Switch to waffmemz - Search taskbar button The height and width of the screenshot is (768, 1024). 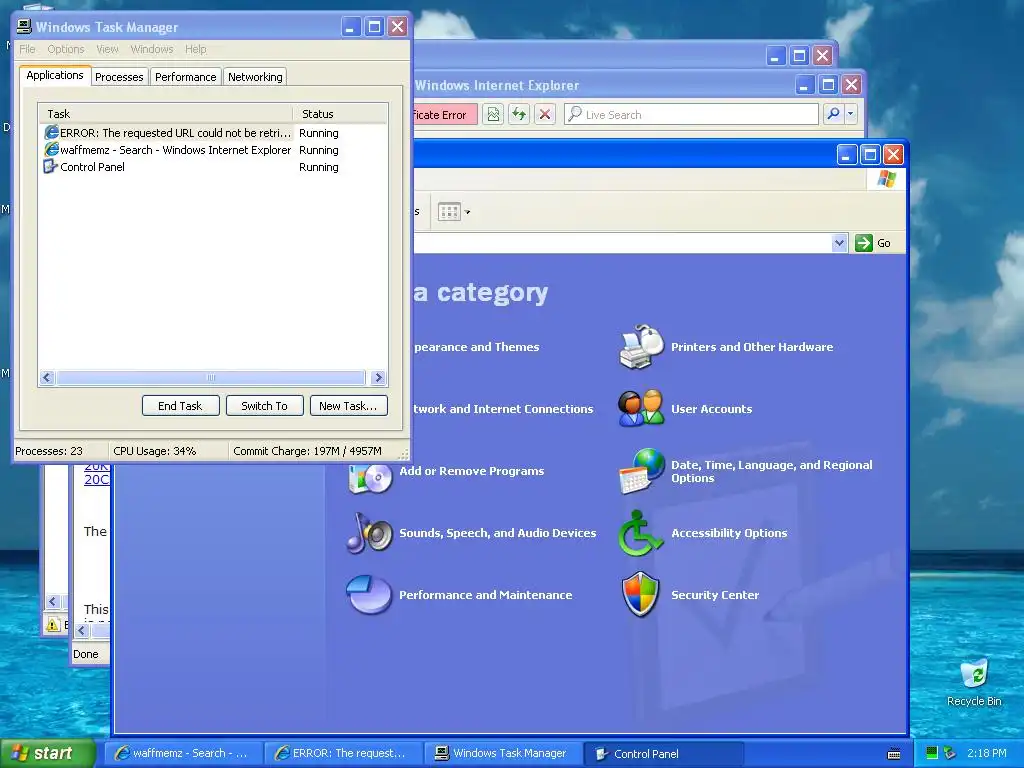184,754
